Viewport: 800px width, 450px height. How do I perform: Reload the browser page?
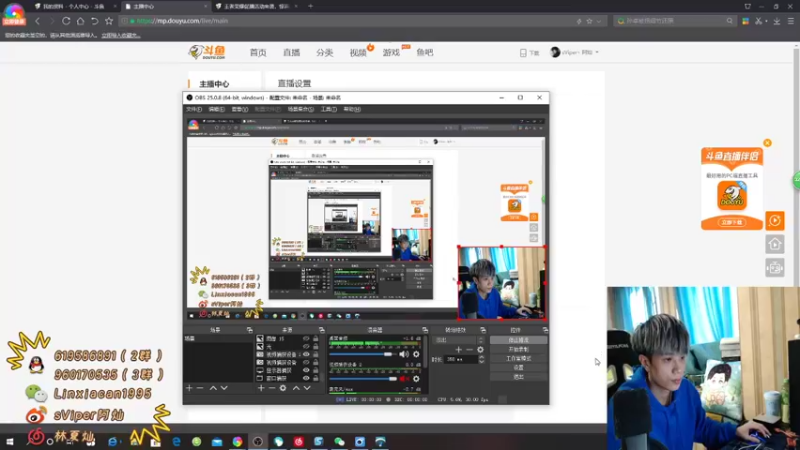coord(66,21)
